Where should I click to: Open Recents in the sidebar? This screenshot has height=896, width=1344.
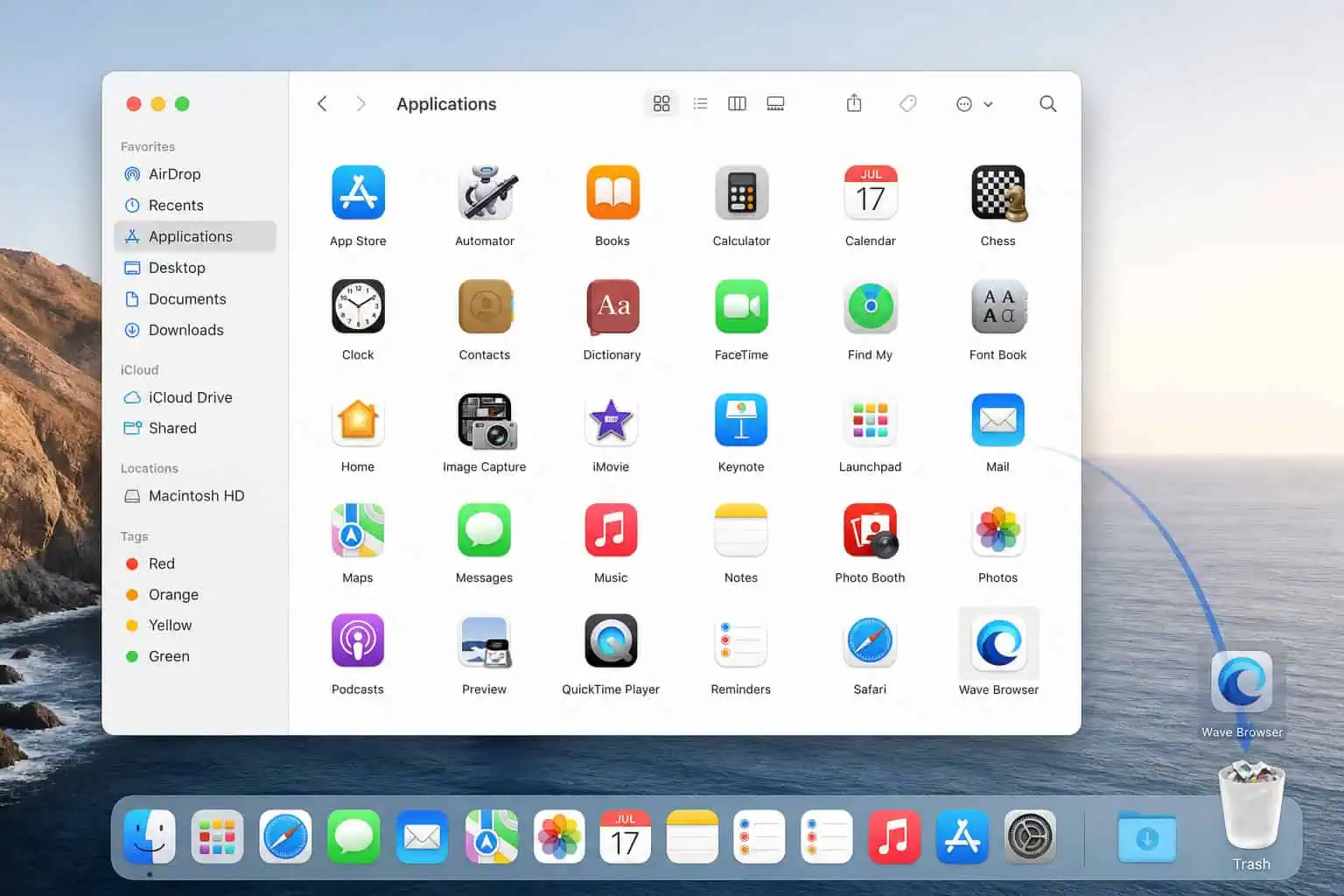click(195, 206)
